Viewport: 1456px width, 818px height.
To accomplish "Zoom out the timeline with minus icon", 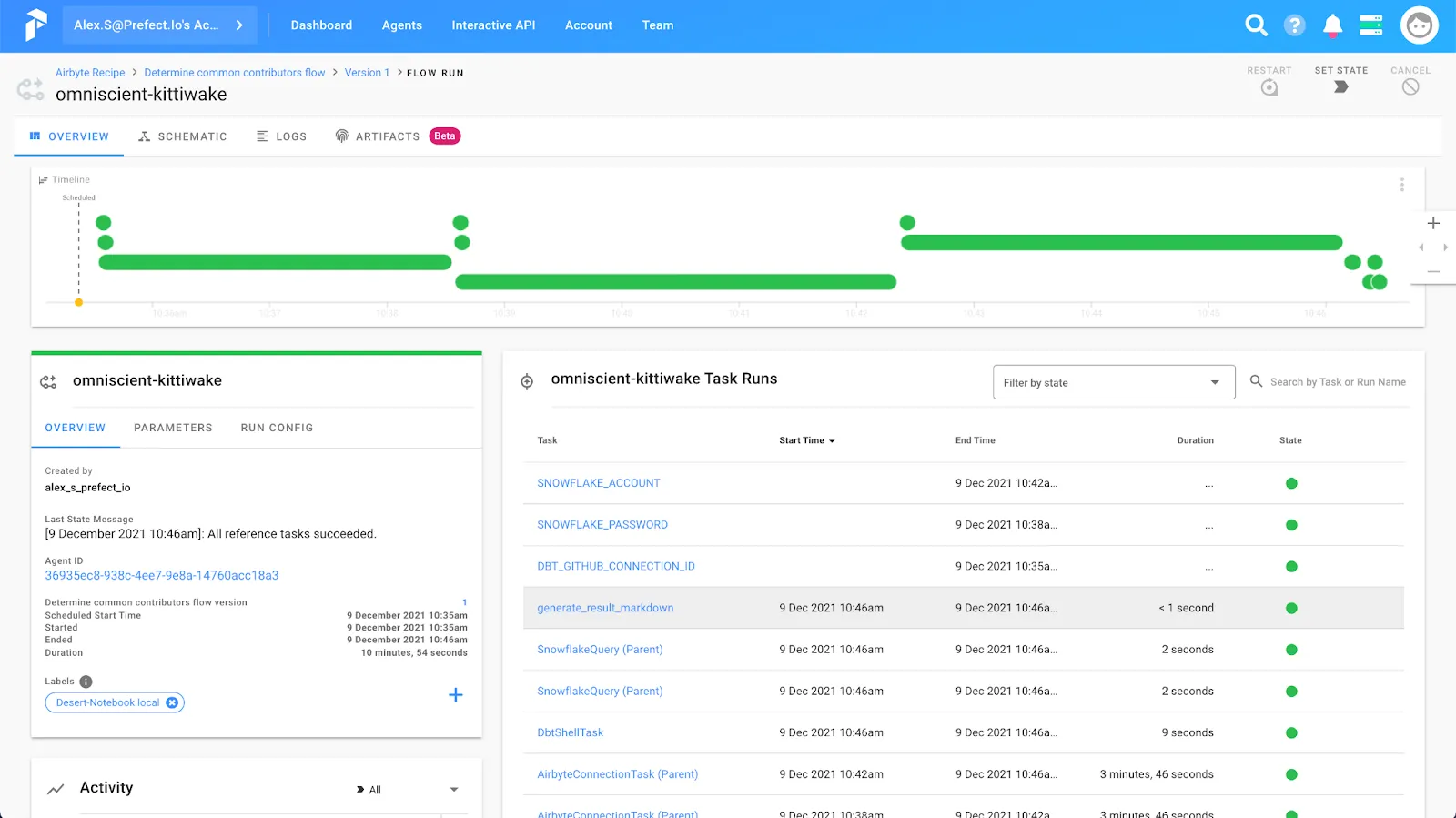I will click(1433, 271).
